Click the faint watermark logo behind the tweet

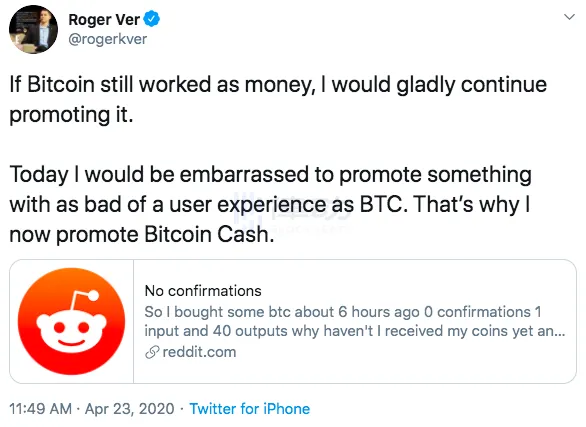click(x=293, y=212)
